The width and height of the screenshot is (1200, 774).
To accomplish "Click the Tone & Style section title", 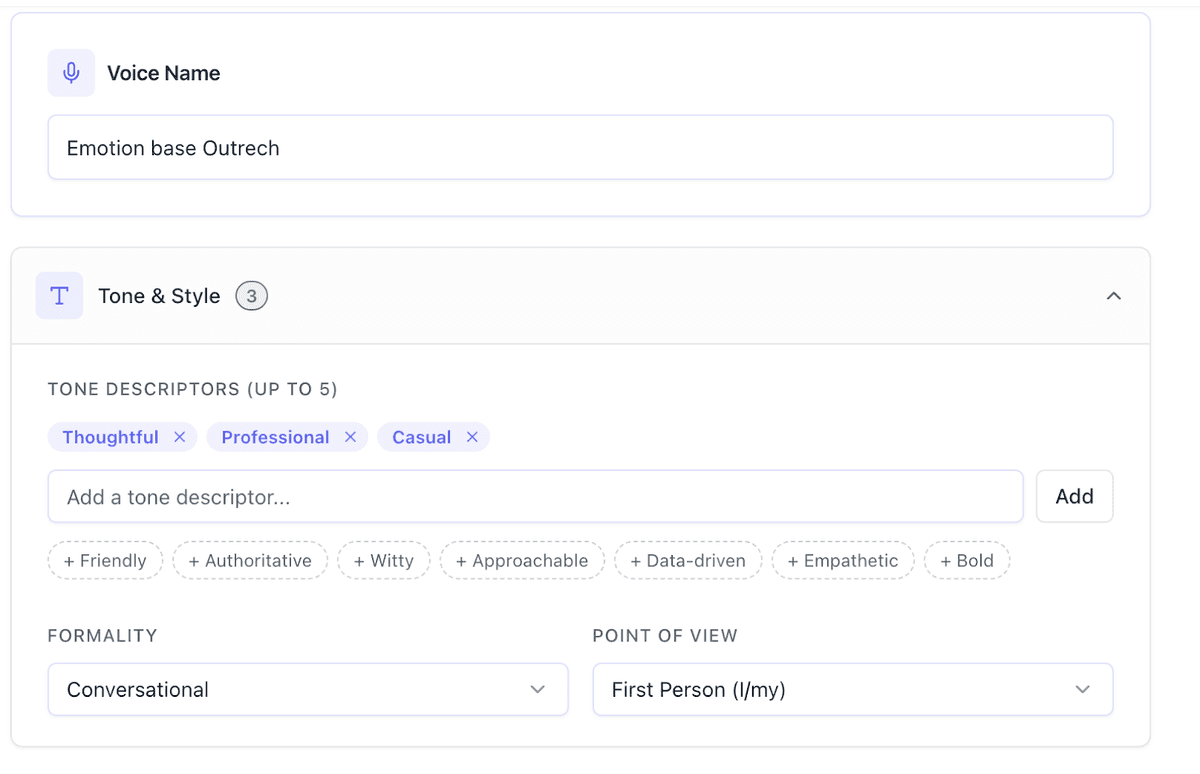I will pyautogui.click(x=159, y=296).
